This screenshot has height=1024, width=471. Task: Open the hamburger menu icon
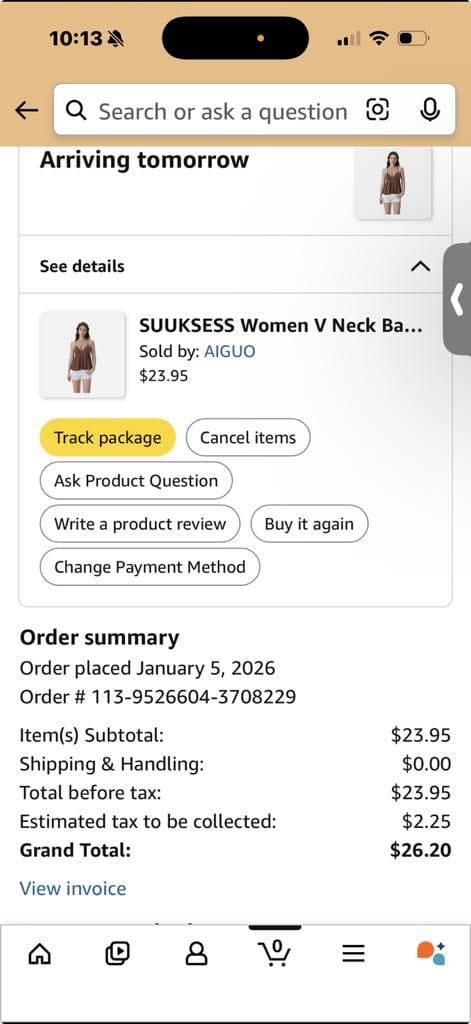pos(353,955)
